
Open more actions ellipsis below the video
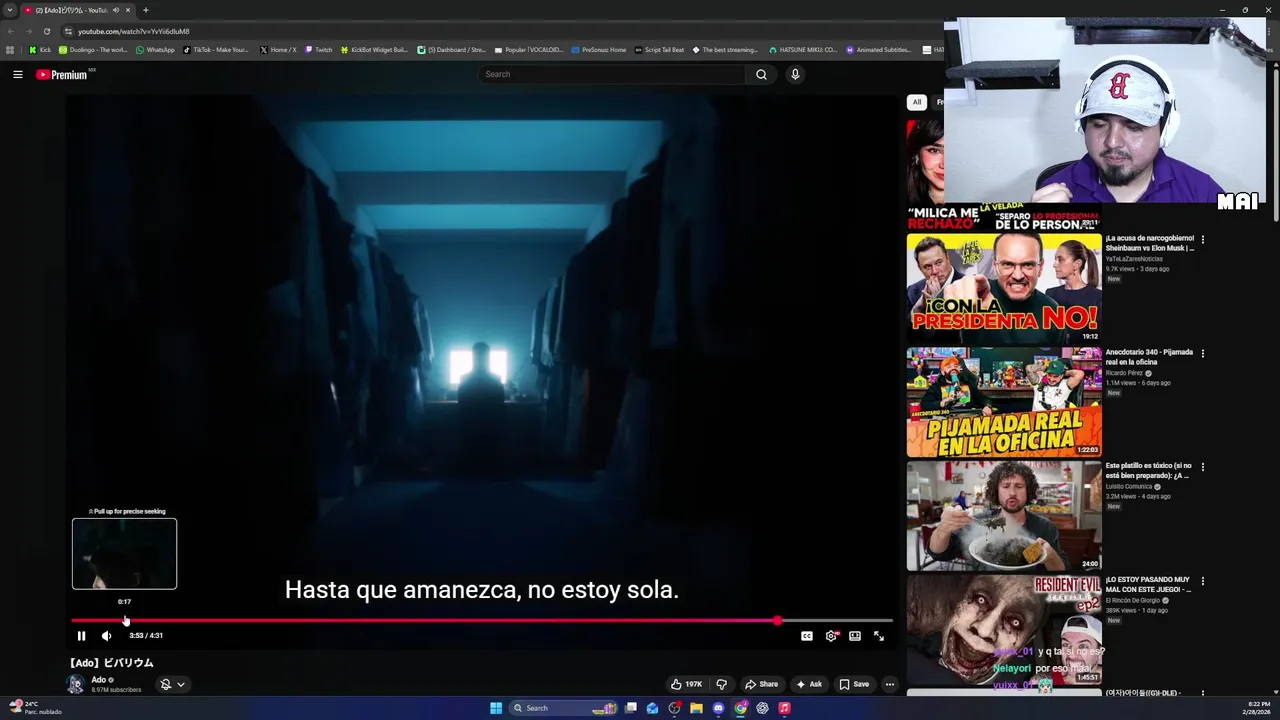pos(889,684)
